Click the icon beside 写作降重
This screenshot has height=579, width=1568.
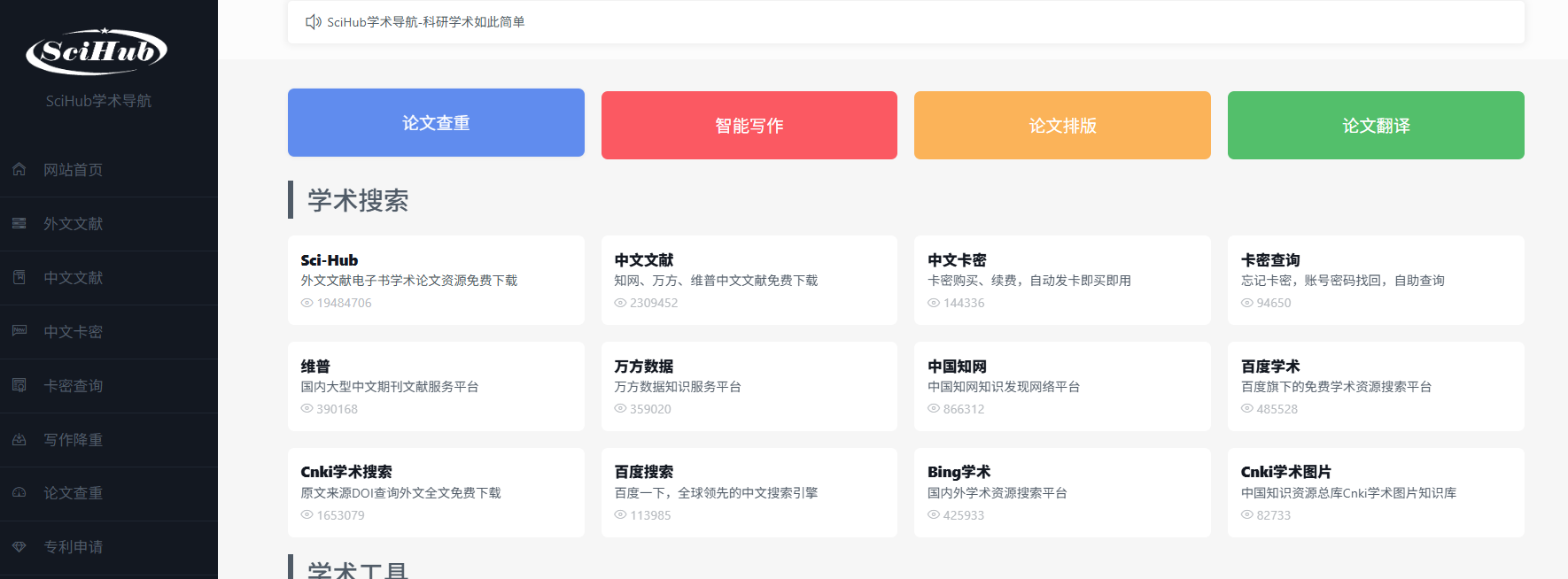click(19, 439)
